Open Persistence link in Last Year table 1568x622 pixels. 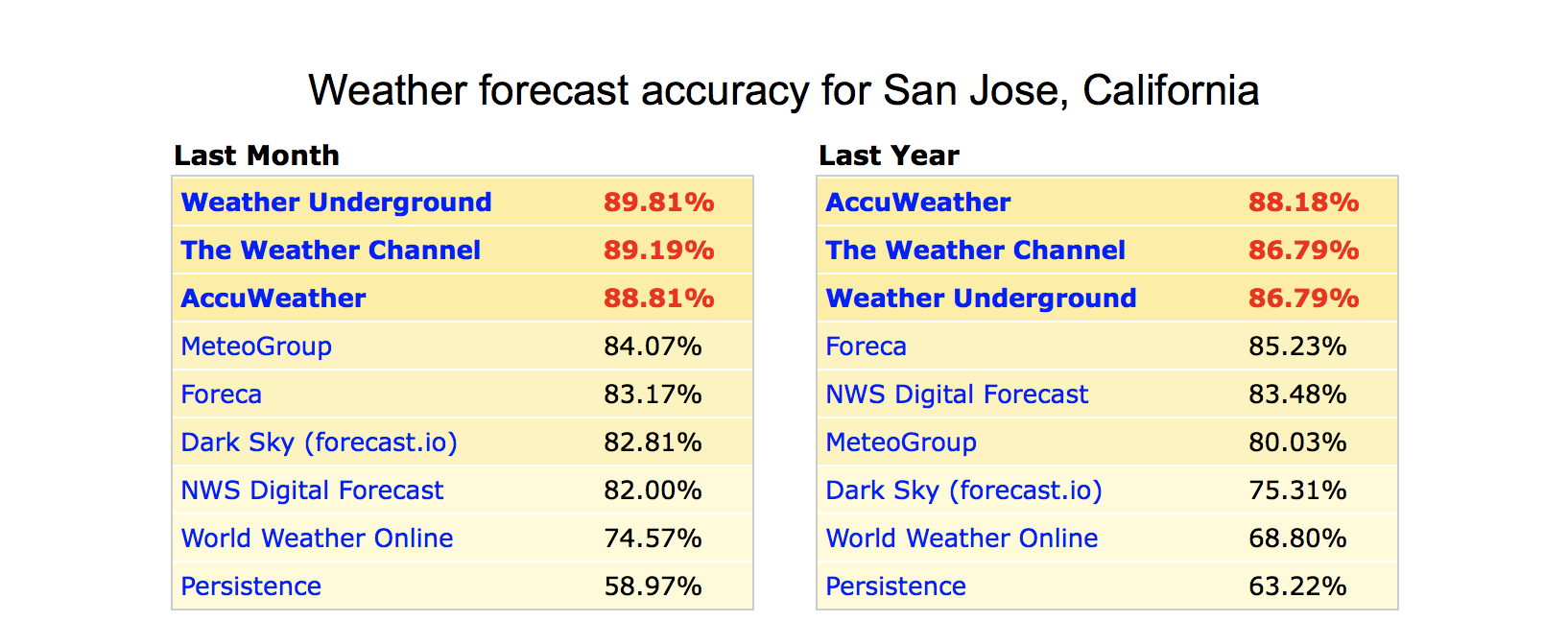[x=895, y=586]
